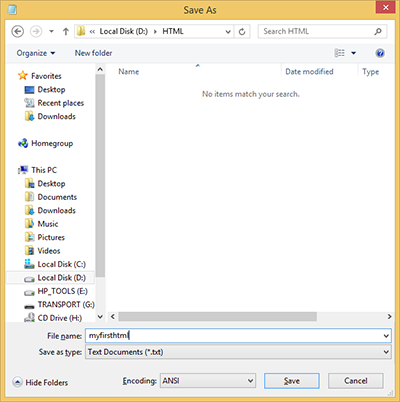The image size is (400, 402).
Task: Open the Organize menu
Action: pos(36,53)
